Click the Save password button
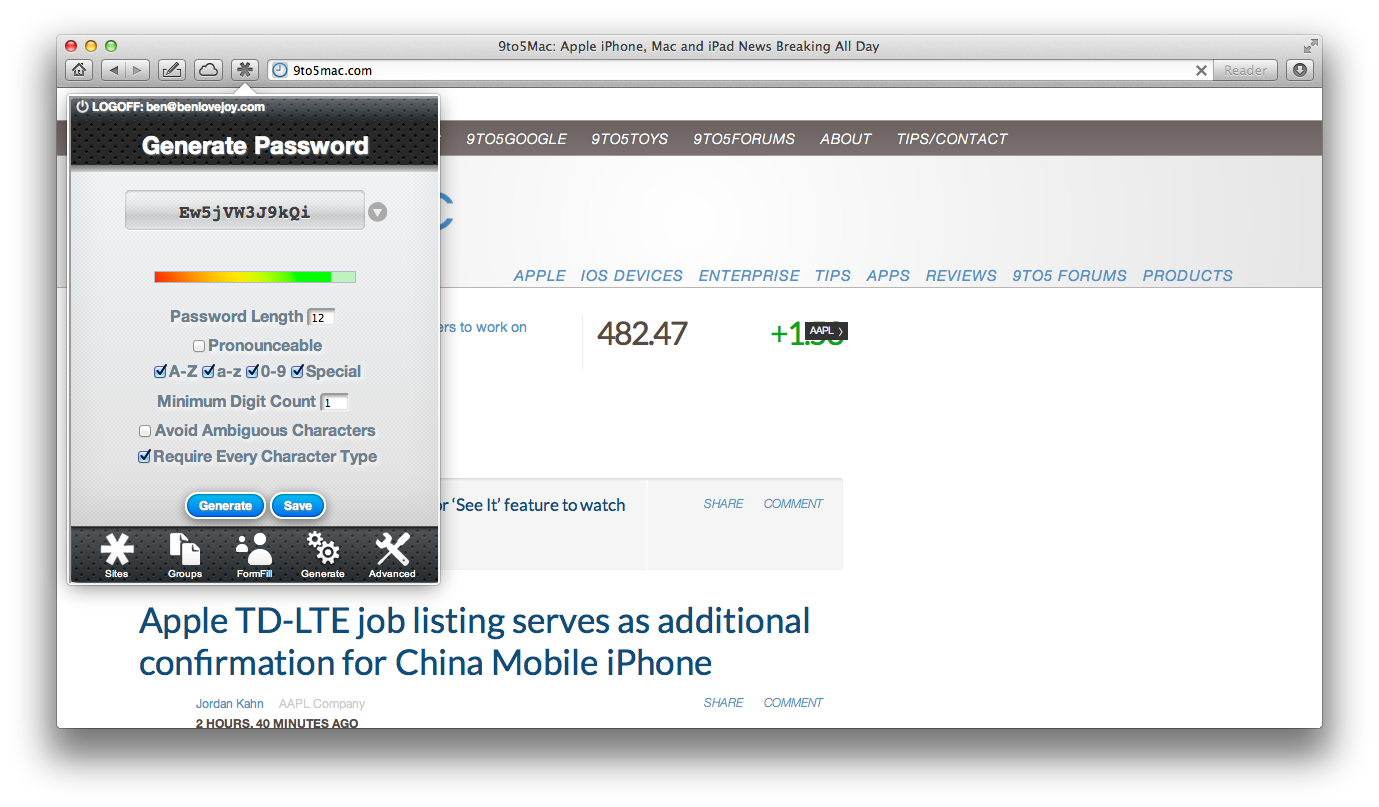This screenshot has height=807, width=1379. click(x=298, y=506)
